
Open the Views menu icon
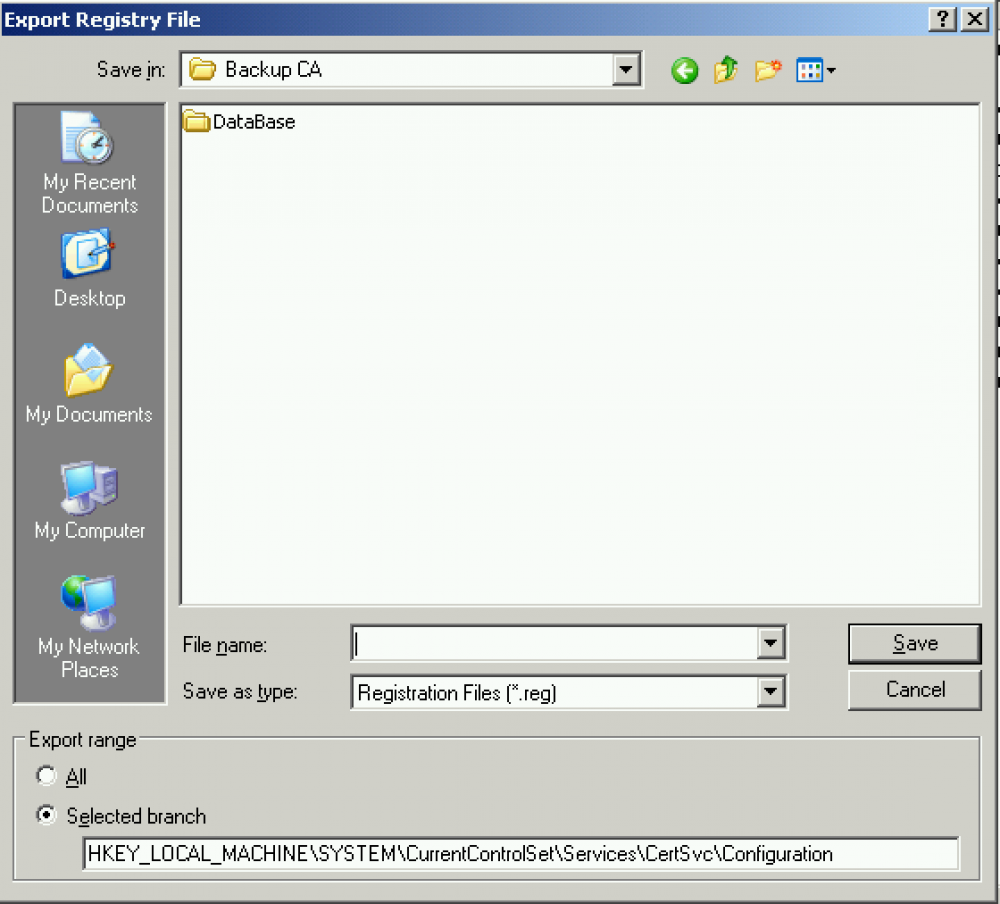coord(815,70)
